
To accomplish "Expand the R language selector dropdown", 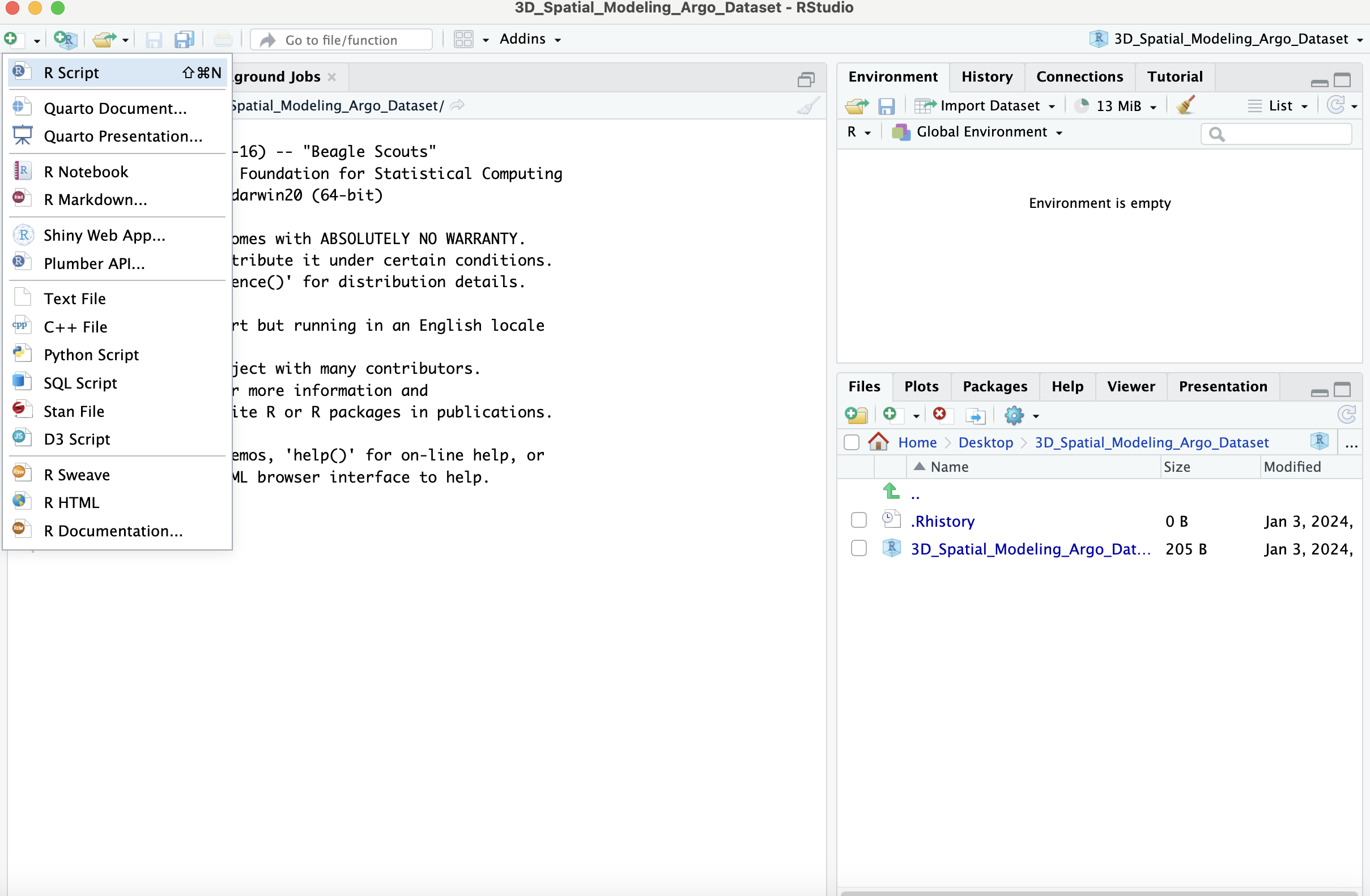I will tap(859, 132).
